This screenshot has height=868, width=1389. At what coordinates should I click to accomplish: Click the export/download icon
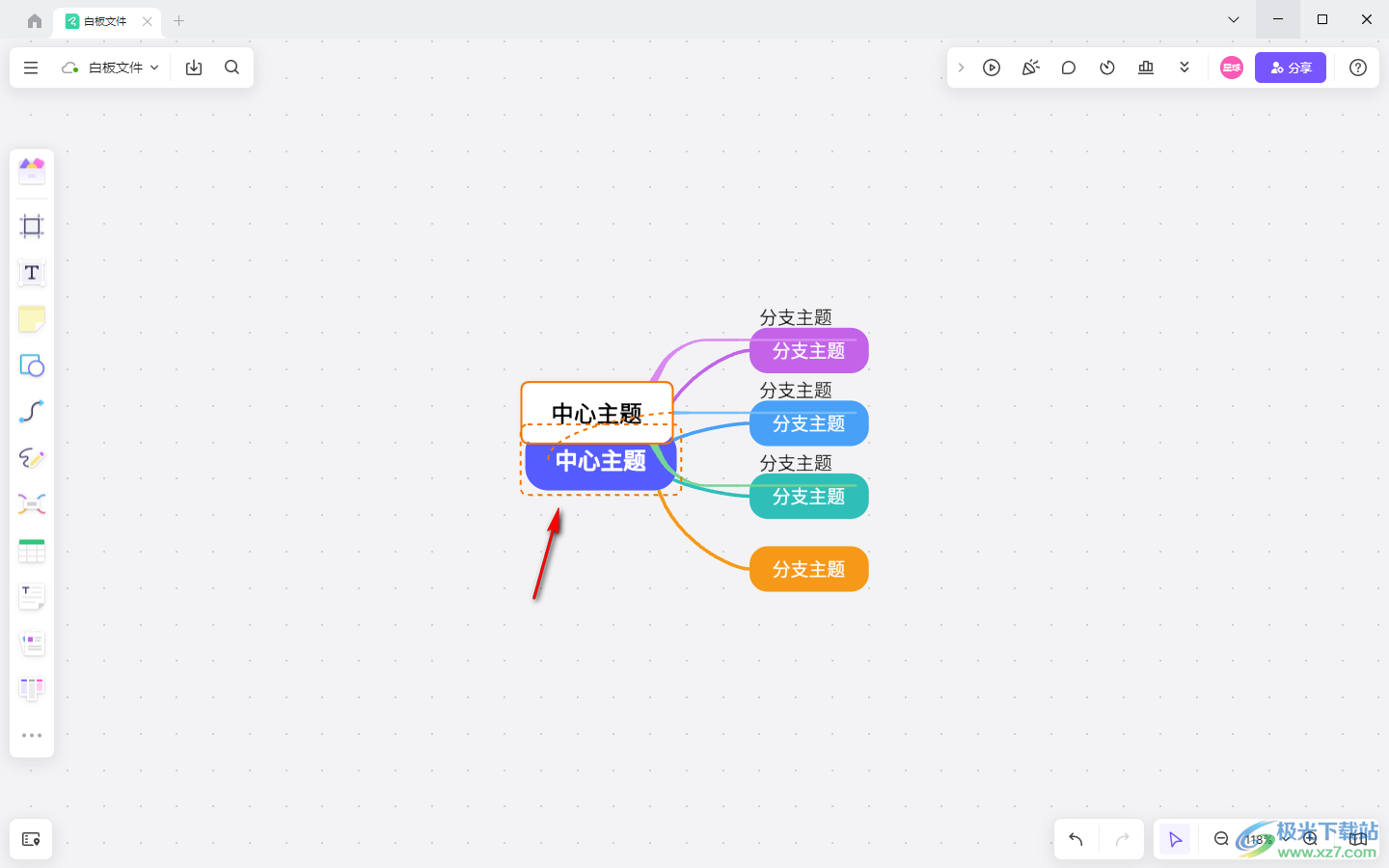click(194, 68)
